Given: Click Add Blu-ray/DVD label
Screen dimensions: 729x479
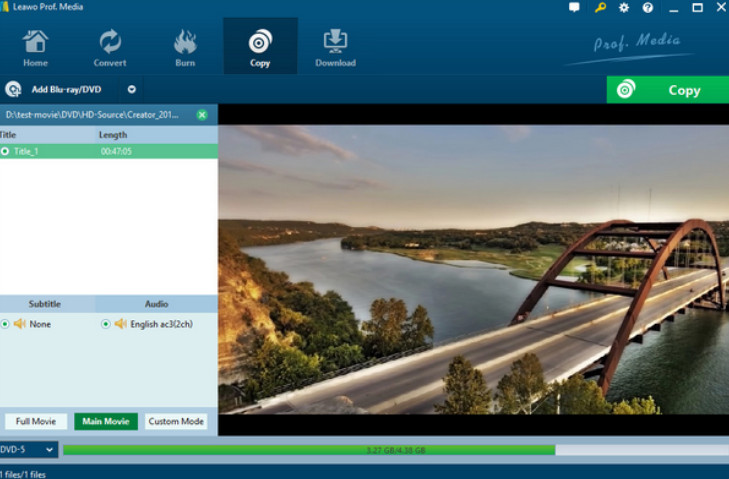Looking at the screenshot, I should click(66, 89).
